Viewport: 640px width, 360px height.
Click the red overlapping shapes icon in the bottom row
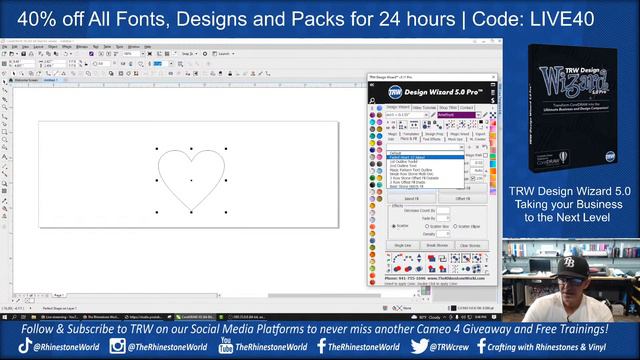click(431, 258)
